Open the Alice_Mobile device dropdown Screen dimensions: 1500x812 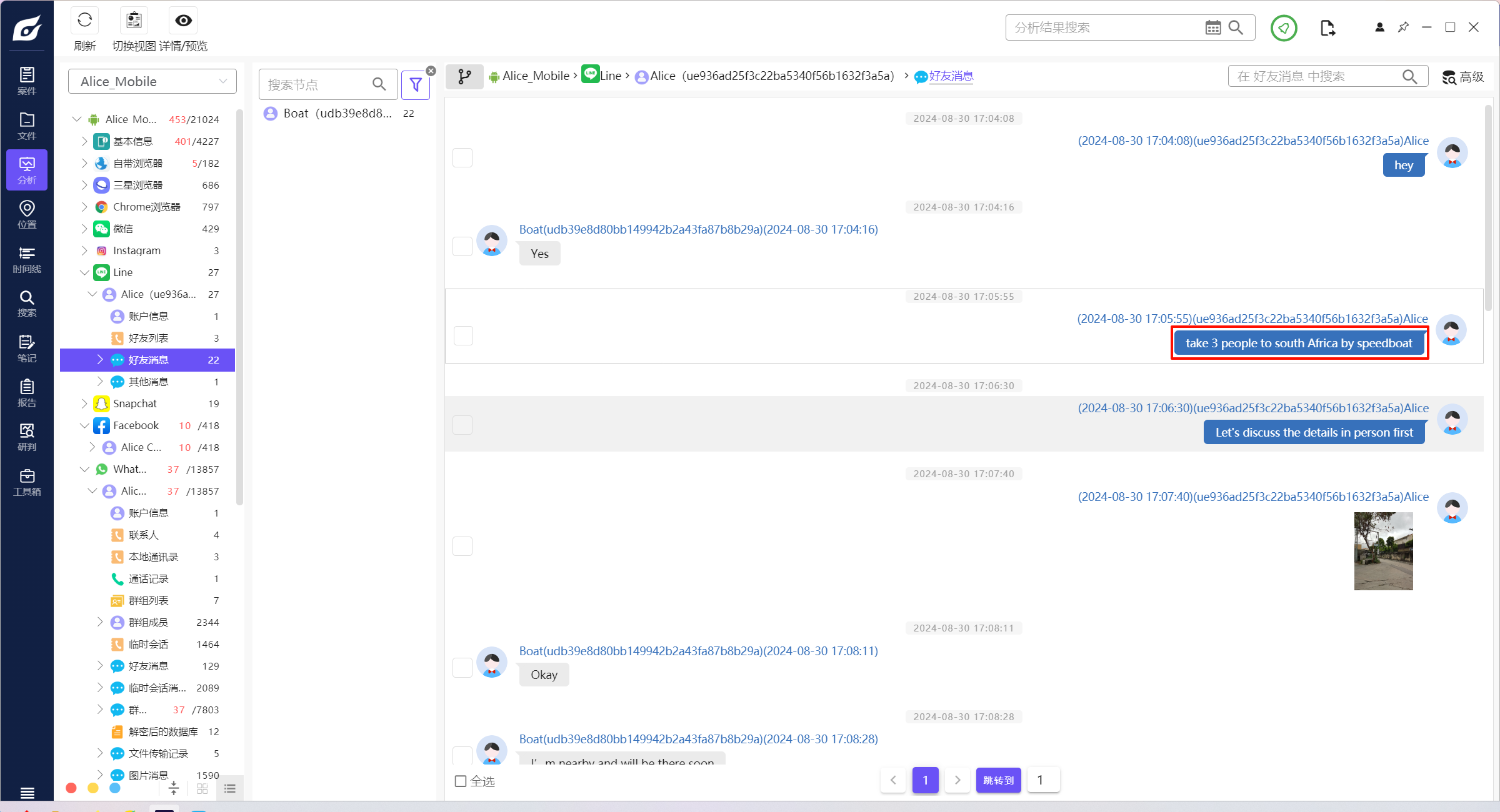[152, 82]
